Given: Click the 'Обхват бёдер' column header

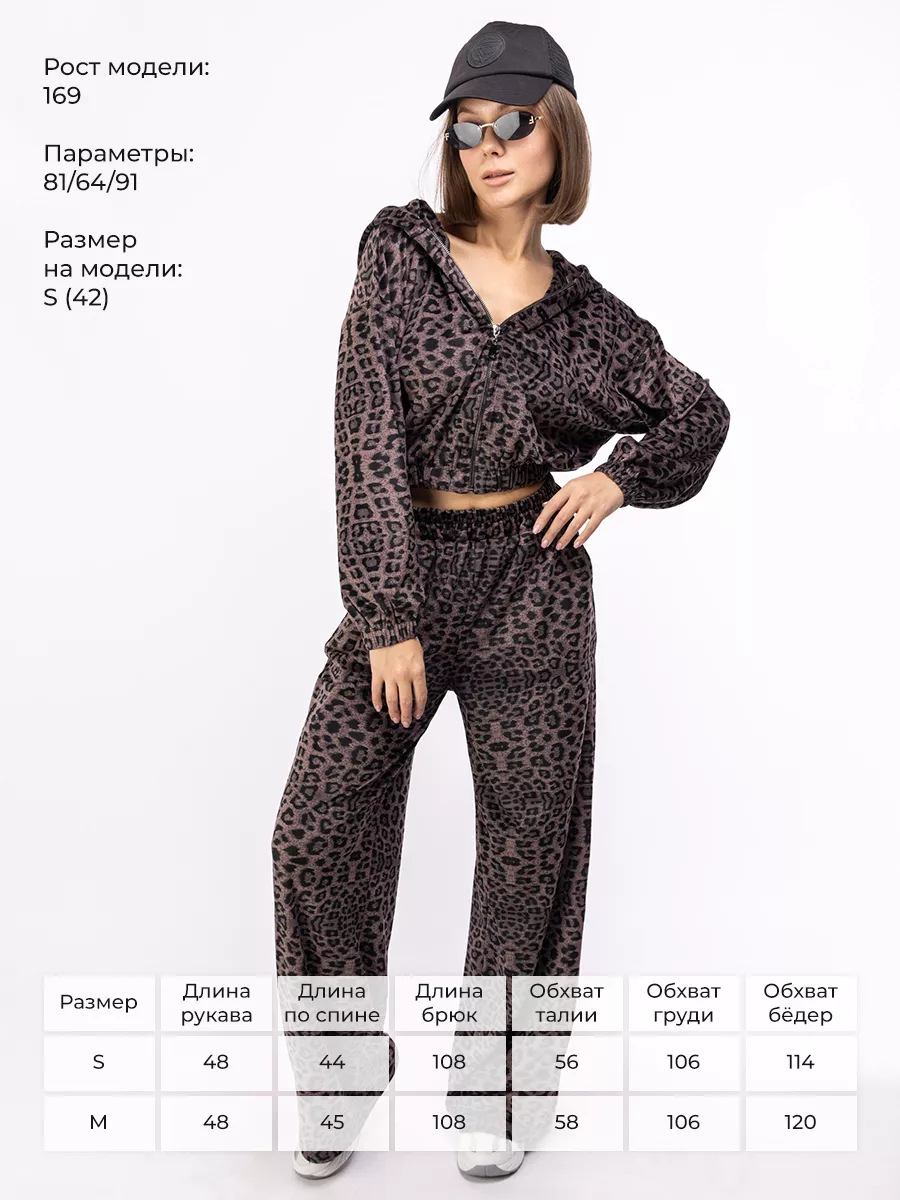Looking at the screenshot, I should (x=801, y=1003).
